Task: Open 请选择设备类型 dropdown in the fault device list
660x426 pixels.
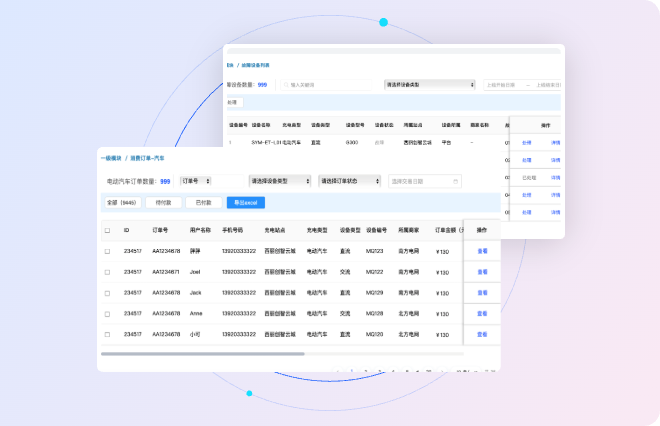Action: coord(430,85)
